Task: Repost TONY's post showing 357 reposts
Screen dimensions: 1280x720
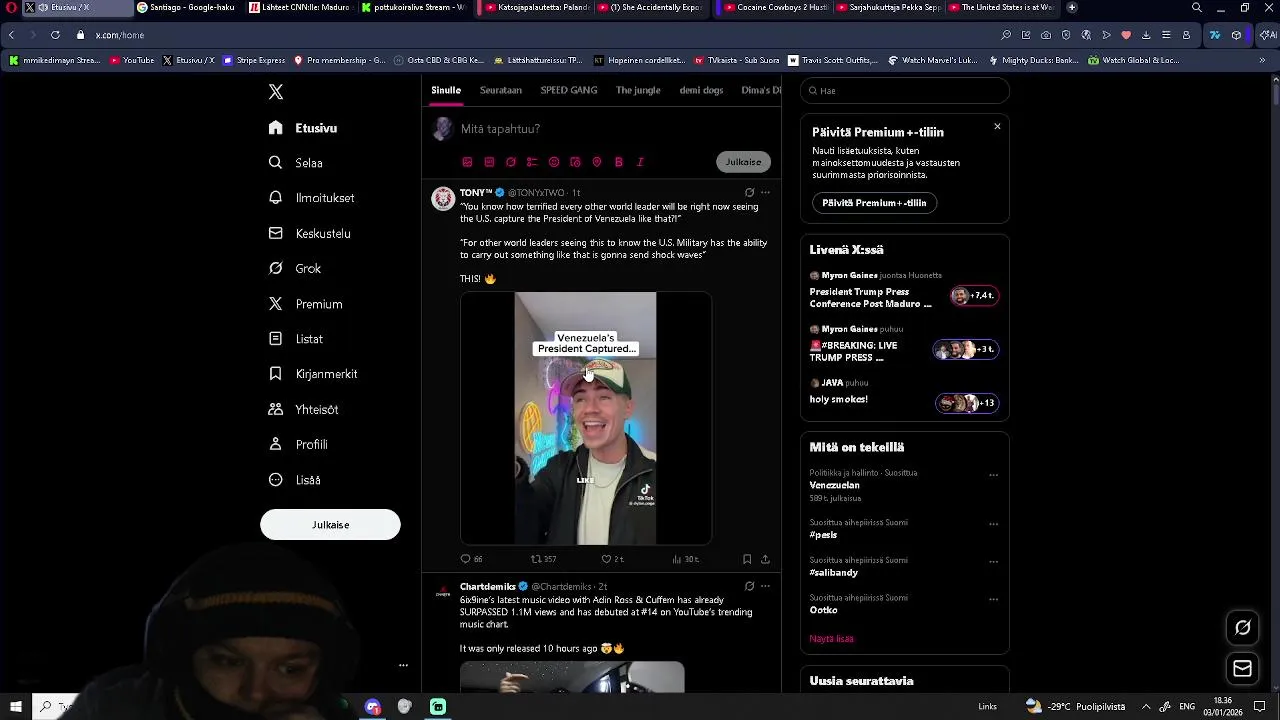Action: (543, 559)
